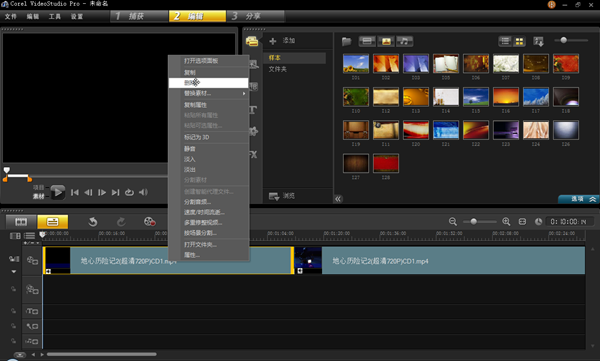The width and height of the screenshot is (600, 361).
Task: Expand the 选项 options panel
Action: tap(579, 199)
